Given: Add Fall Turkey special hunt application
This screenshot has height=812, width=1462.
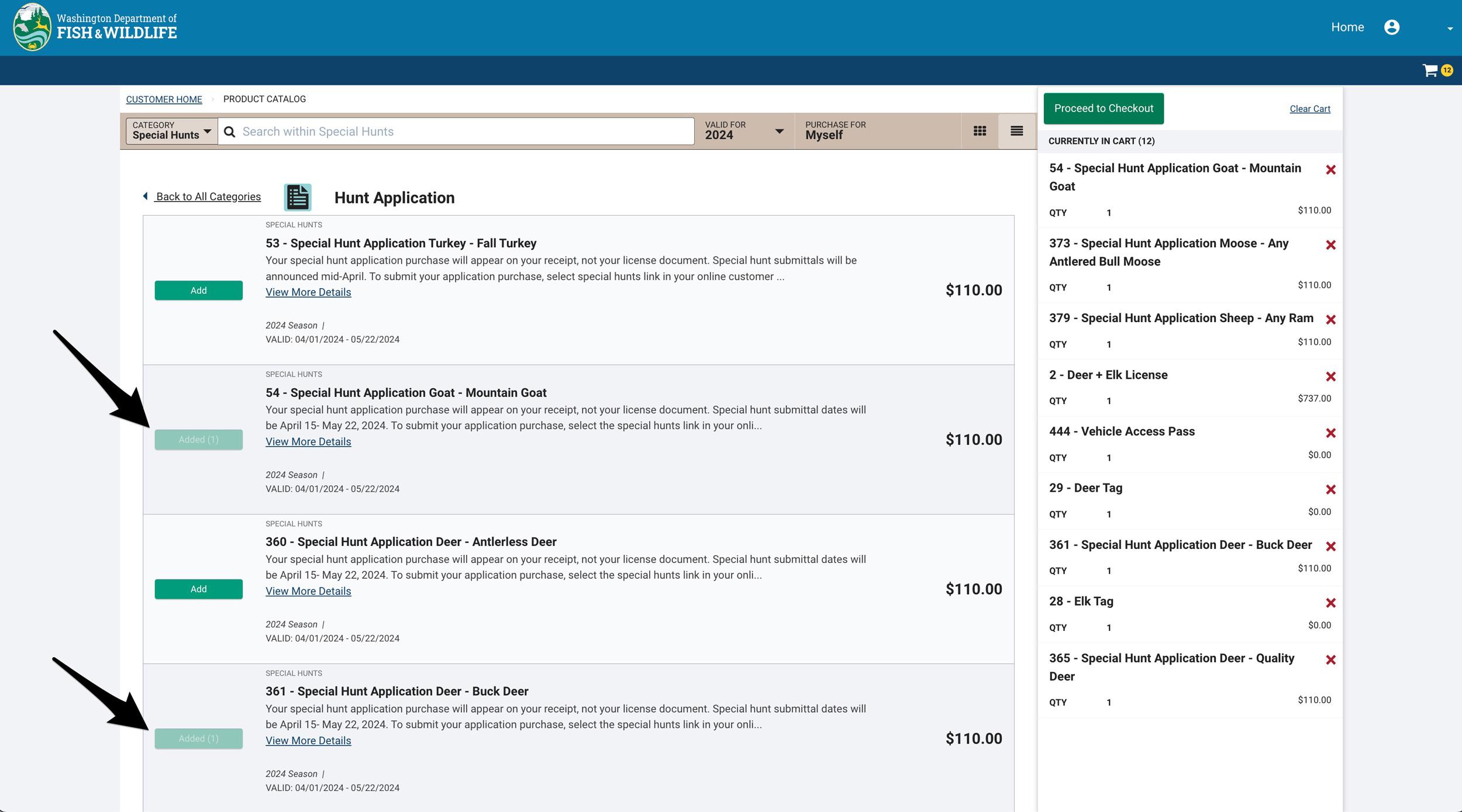Looking at the screenshot, I should [198, 291].
